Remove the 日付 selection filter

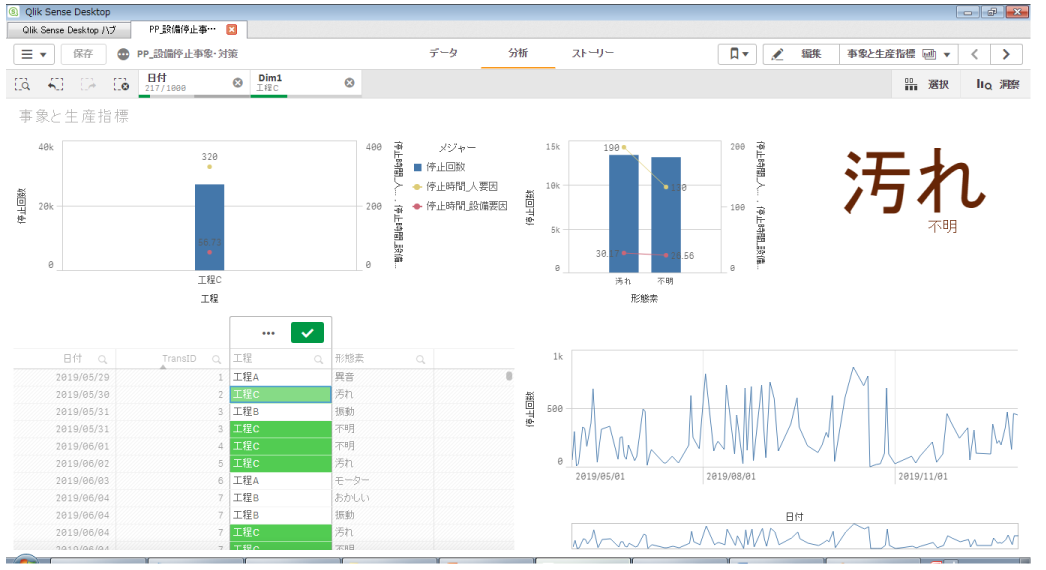(x=238, y=83)
